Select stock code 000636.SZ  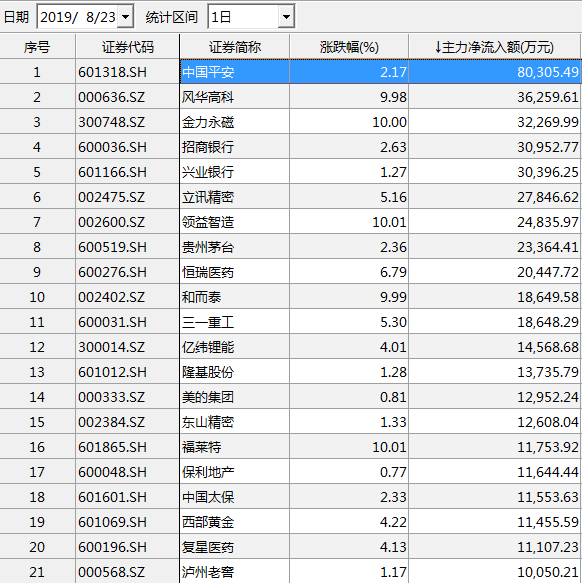(111, 97)
